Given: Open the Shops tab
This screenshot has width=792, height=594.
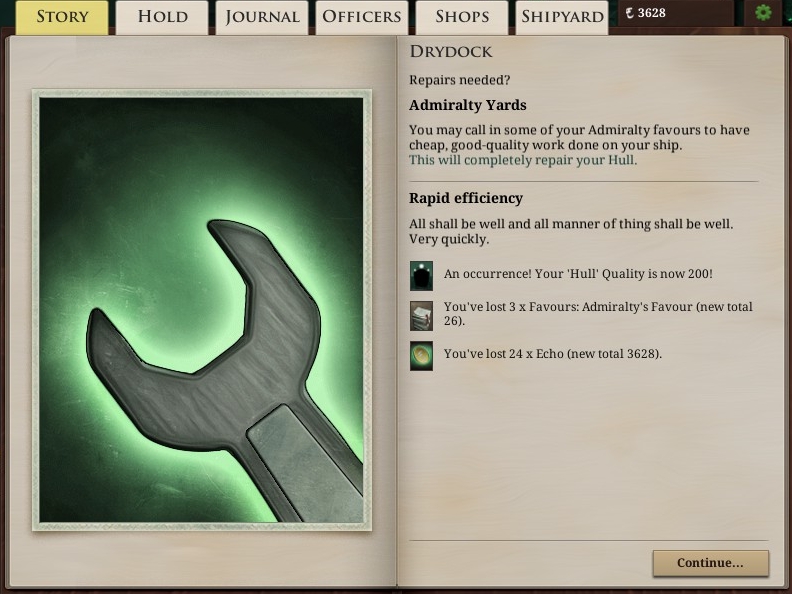Looking at the screenshot, I should [x=462, y=17].
